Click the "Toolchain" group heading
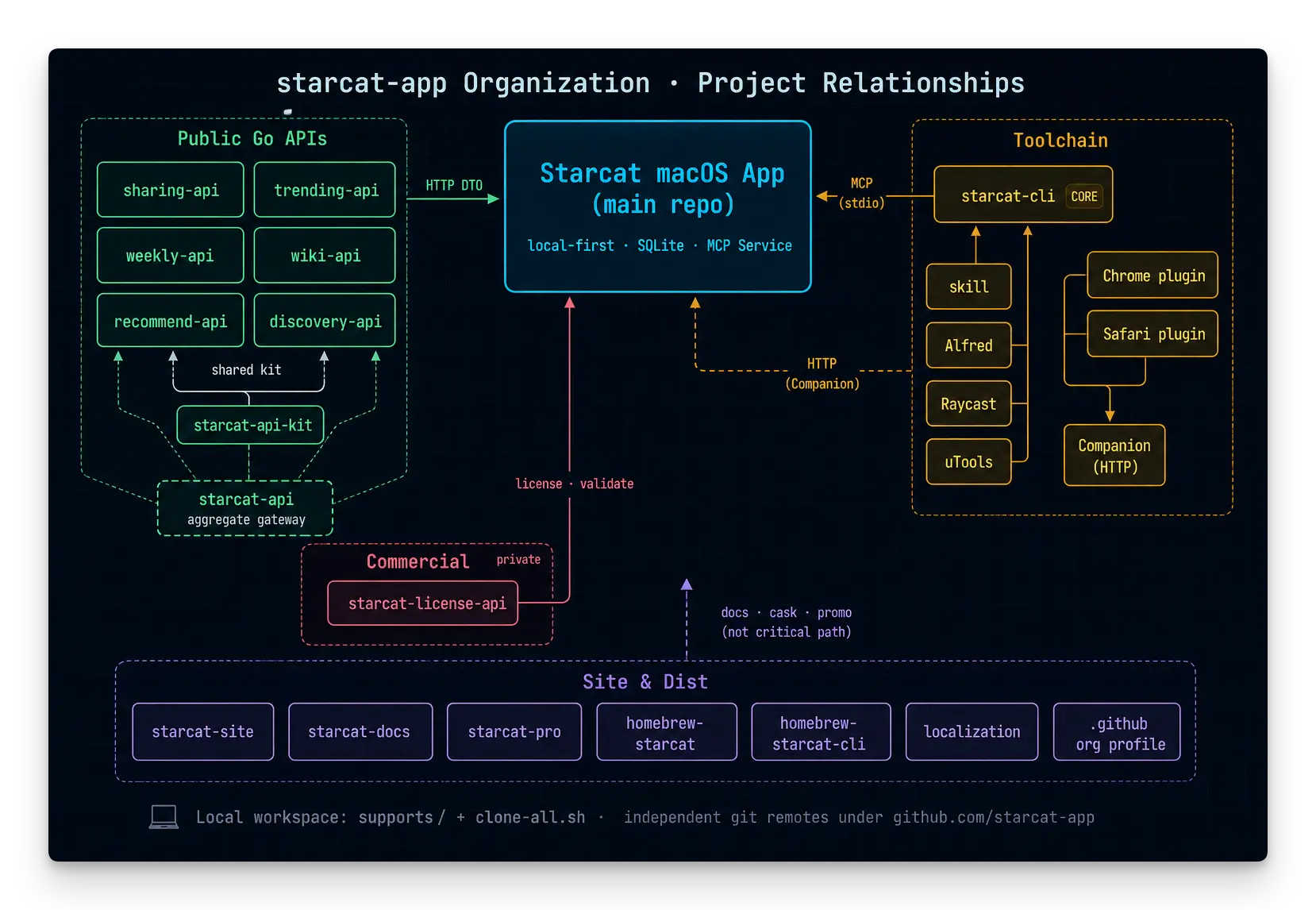1316x910 pixels. coord(1060,141)
